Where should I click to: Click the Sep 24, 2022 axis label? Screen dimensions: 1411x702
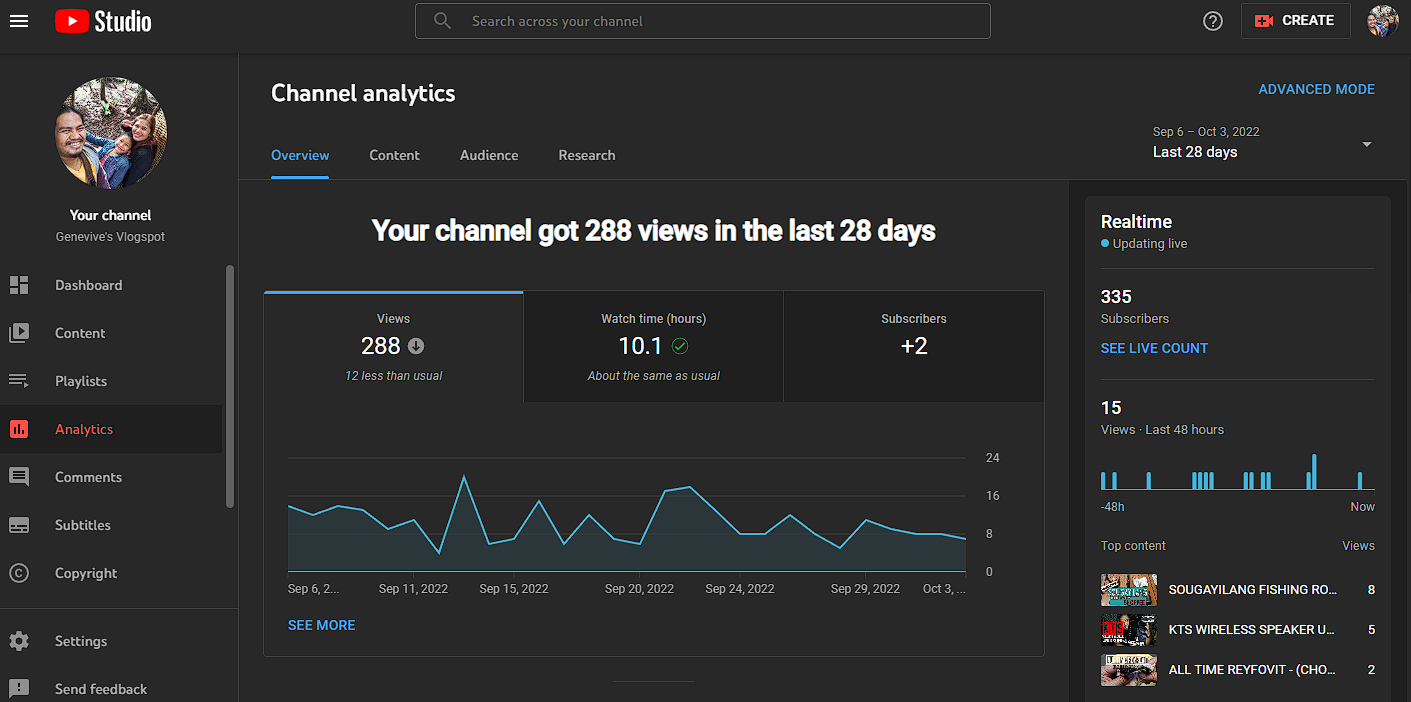[740, 589]
